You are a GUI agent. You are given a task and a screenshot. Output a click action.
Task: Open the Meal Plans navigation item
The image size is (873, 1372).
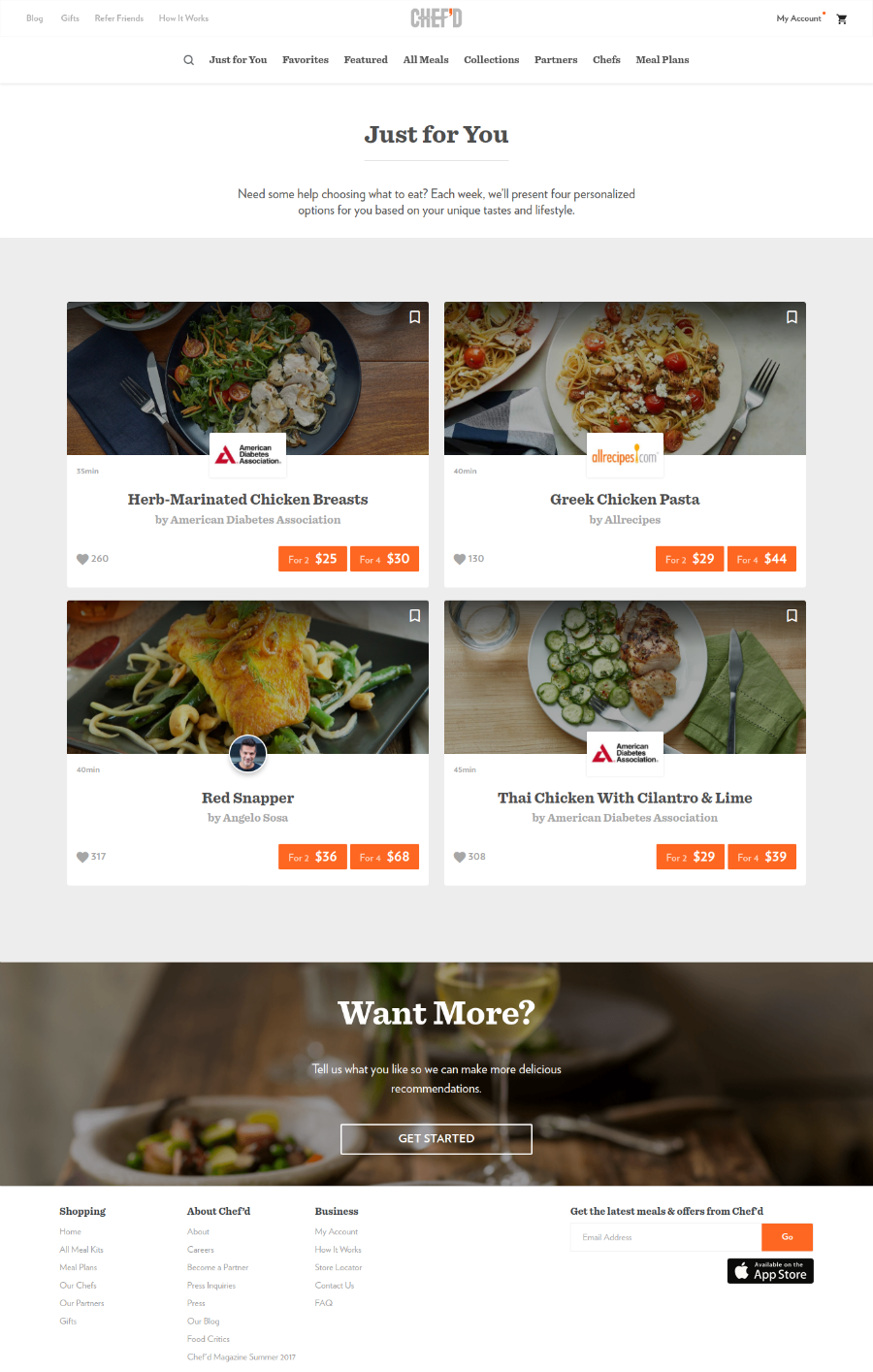pos(663,60)
